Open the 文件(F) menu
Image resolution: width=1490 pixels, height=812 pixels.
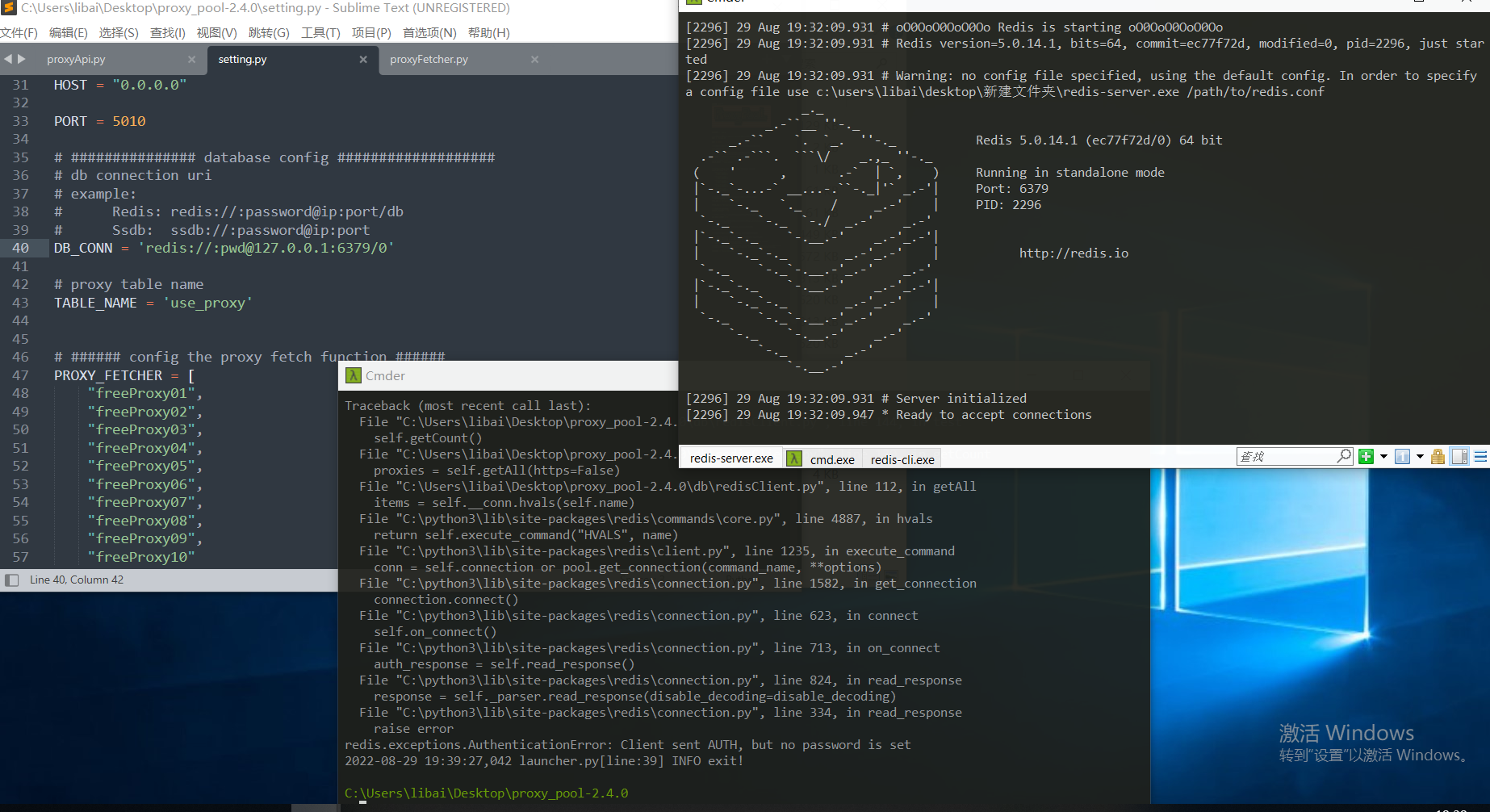click(19, 33)
